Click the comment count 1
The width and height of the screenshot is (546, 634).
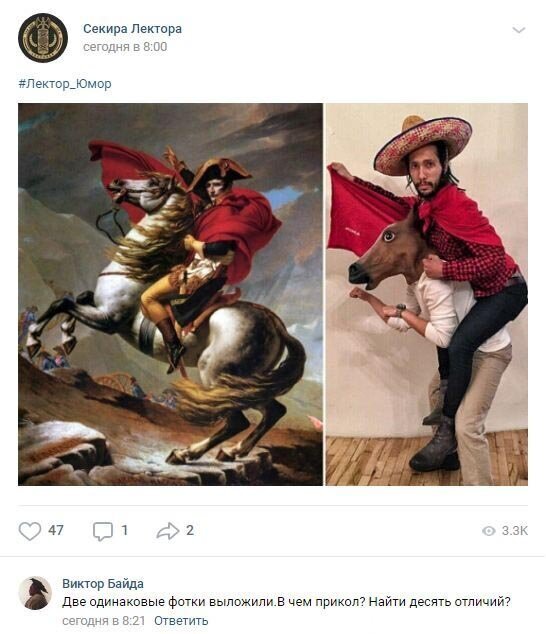coord(125,530)
